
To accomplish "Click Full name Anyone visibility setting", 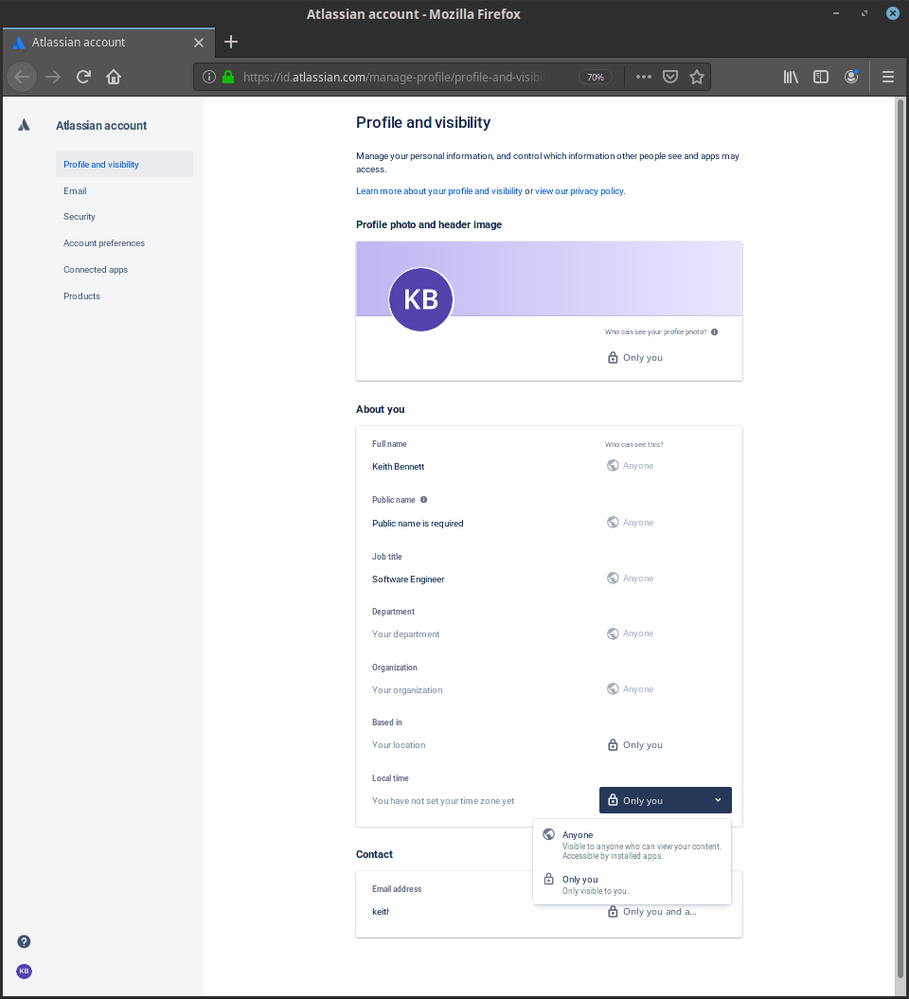I will click(631, 466).
